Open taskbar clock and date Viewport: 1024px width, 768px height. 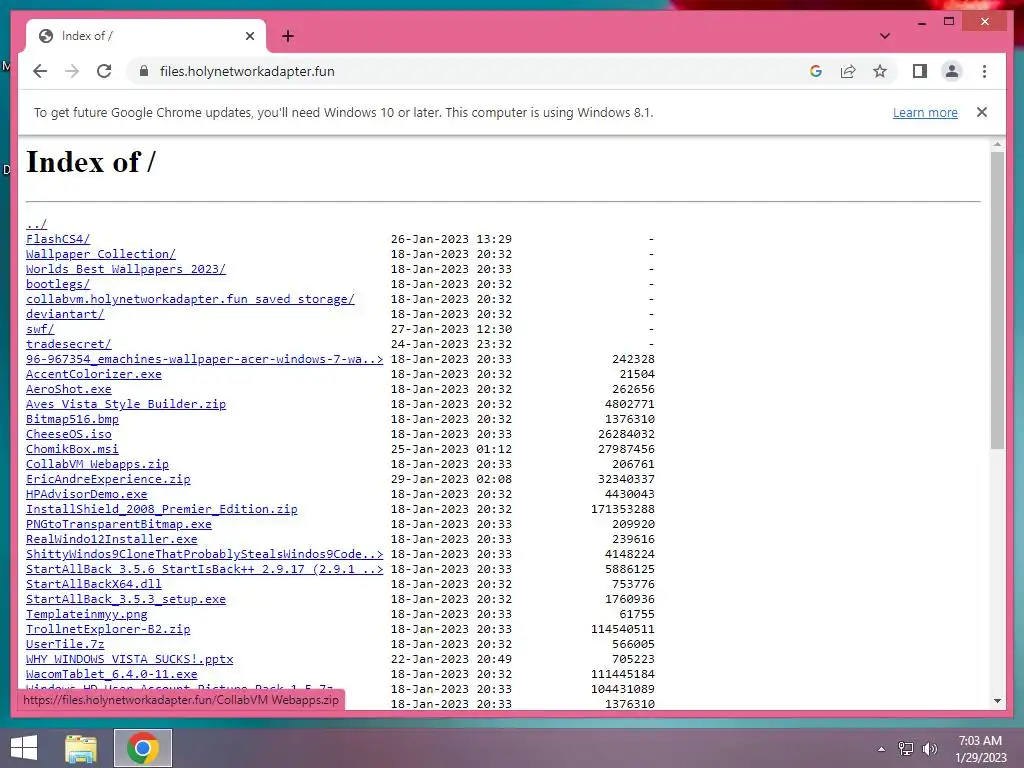980,749
